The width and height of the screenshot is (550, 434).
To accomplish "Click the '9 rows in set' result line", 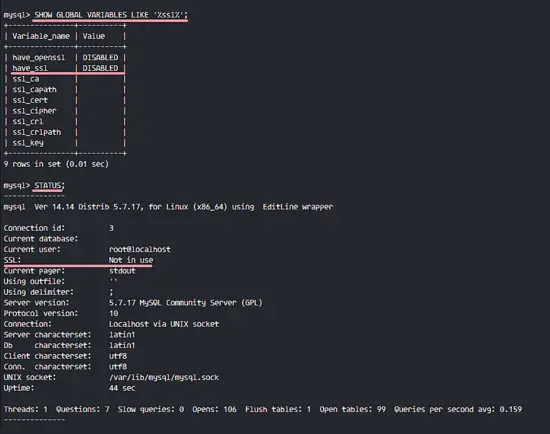I will click(x=56, y=164).
